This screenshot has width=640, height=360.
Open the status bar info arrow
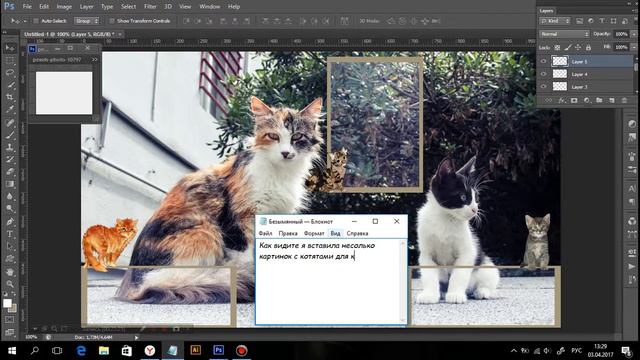[136, 338]
